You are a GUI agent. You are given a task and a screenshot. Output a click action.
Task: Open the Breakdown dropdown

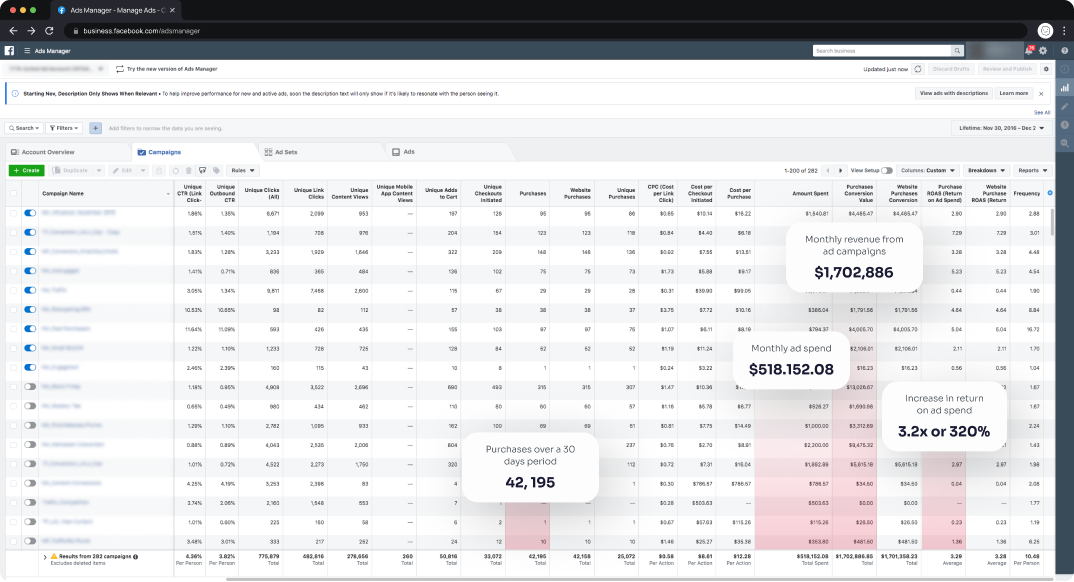coord(986,170)
